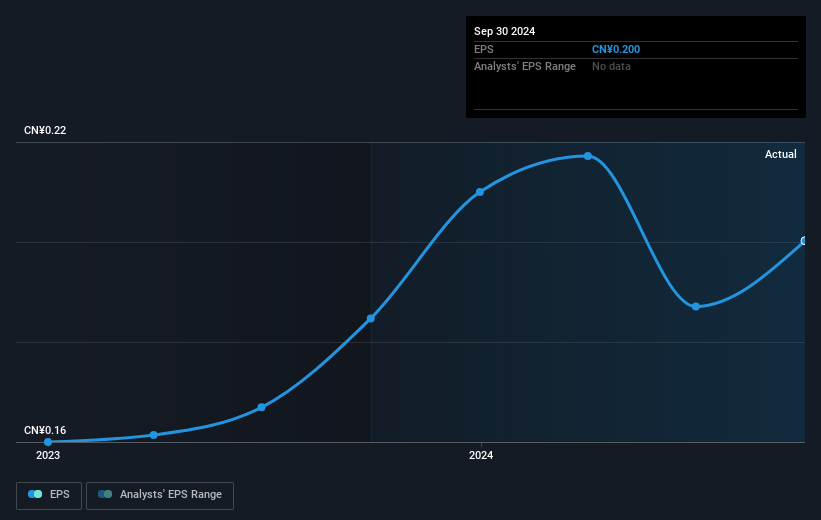Select the EPS data point above the 2024 label
Image resolution: width=821 pixels, height=520 pixels.
point(480,192)
